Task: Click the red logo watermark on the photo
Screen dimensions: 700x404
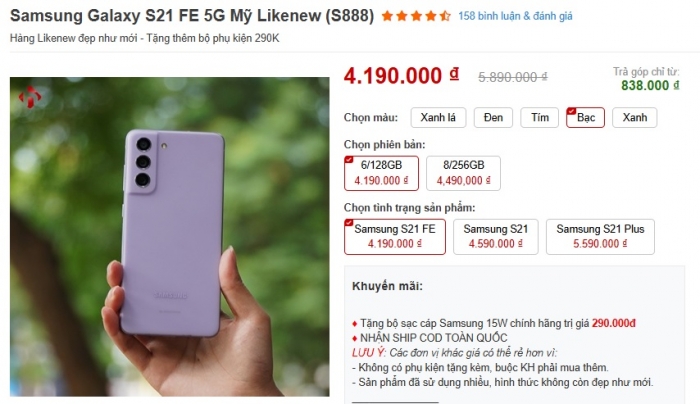Action: pos(31,97)
